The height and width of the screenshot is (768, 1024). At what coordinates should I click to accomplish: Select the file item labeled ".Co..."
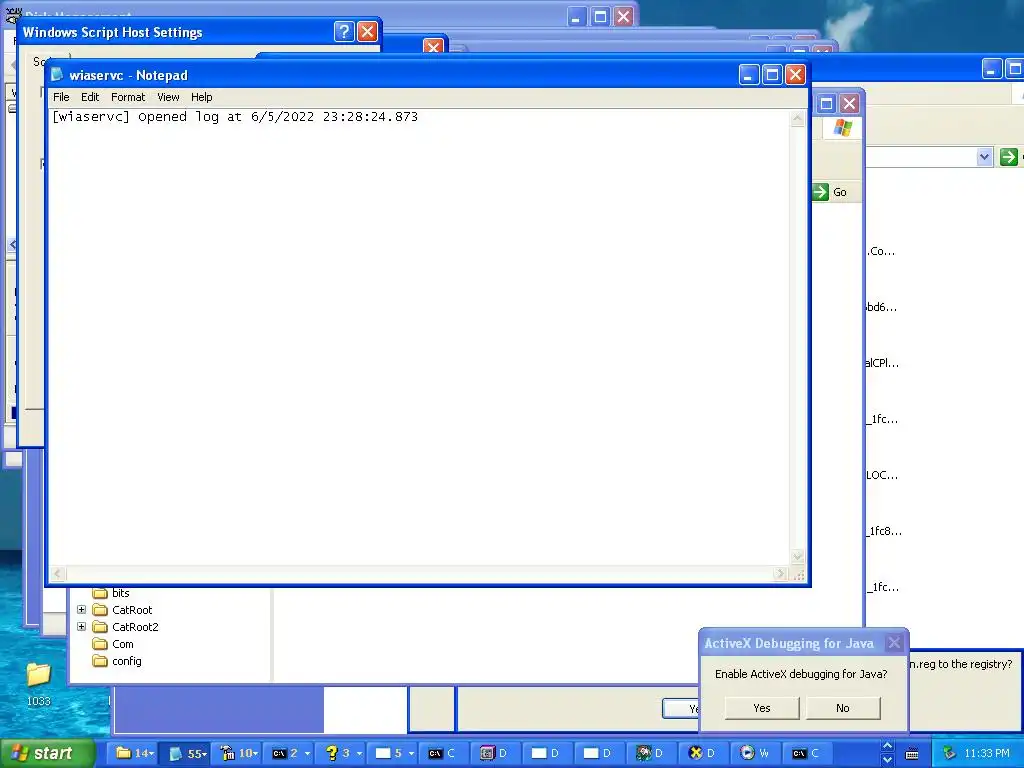[881, 251]
